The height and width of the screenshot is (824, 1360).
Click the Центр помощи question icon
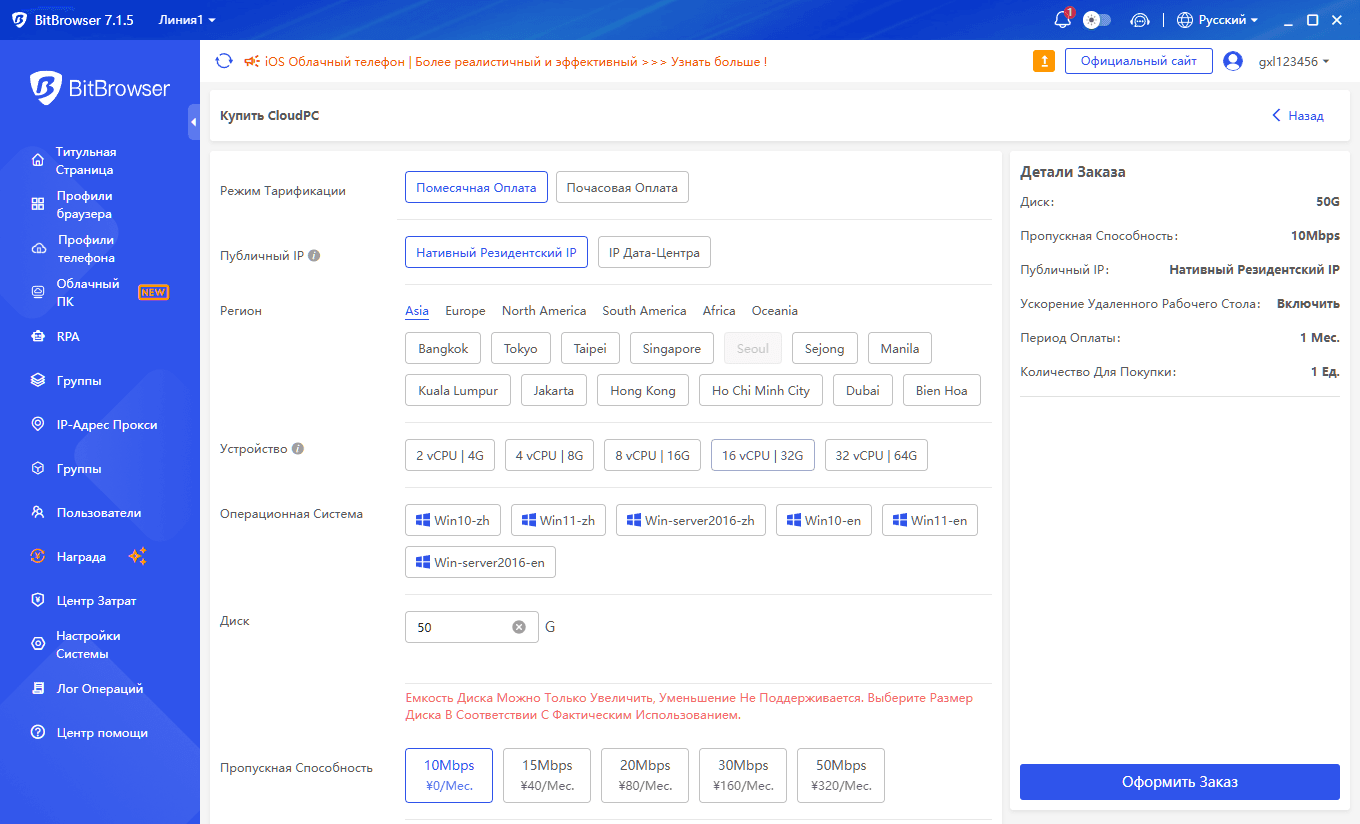pos(38,733)
